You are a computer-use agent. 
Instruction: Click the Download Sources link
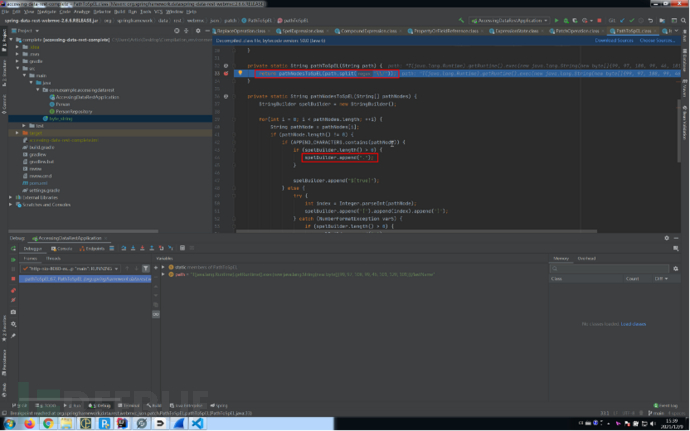point(614,41)
